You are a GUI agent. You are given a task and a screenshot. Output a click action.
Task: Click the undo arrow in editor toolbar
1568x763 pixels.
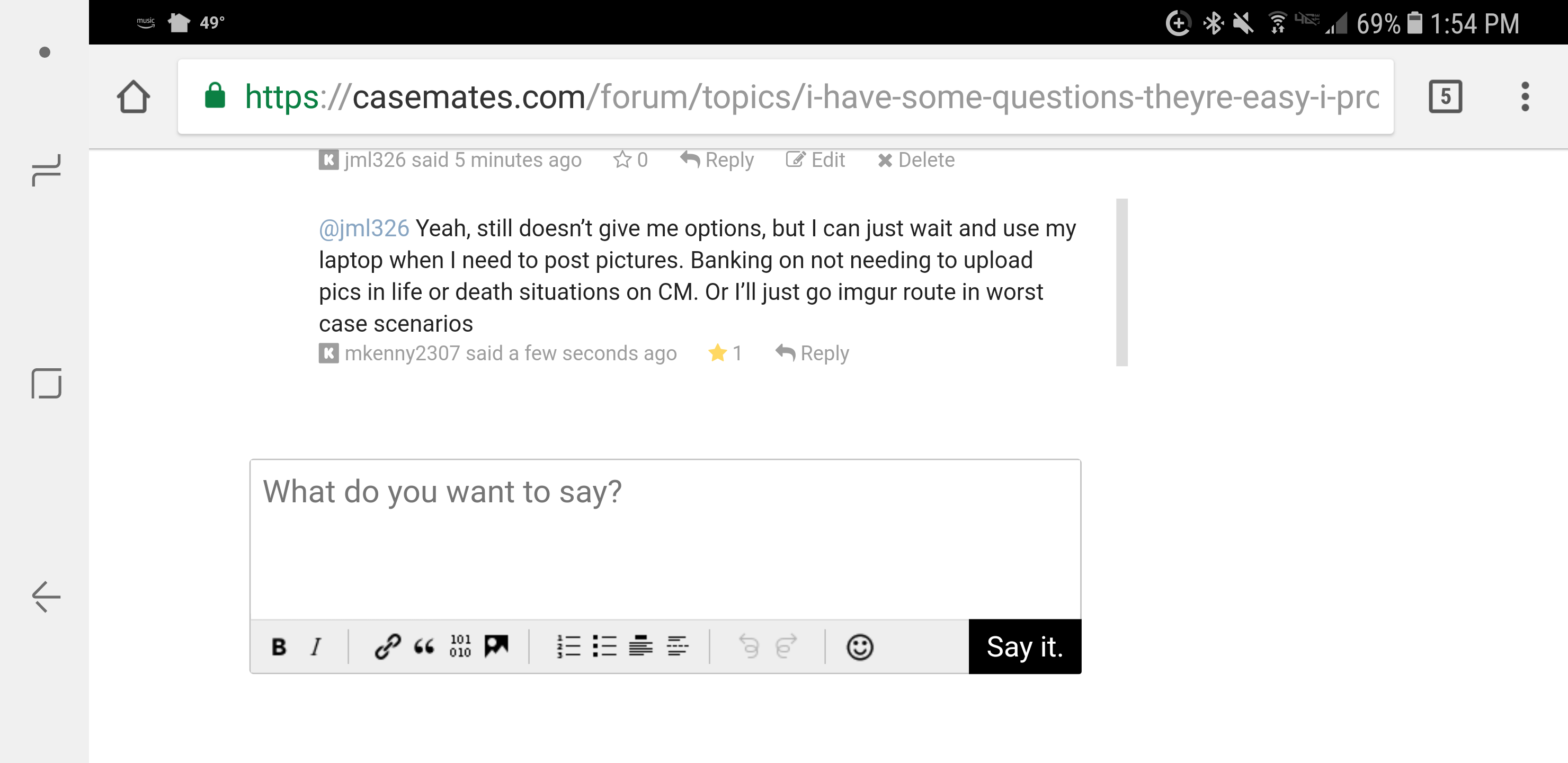(x=750, y=646)
